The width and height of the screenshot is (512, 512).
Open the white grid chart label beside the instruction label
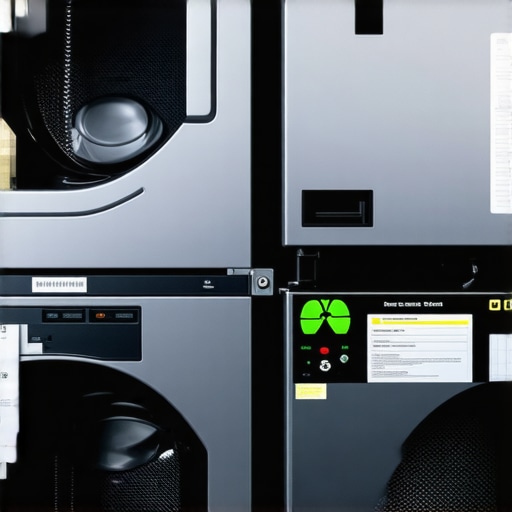pyautogui.click(x=500, y=358)
